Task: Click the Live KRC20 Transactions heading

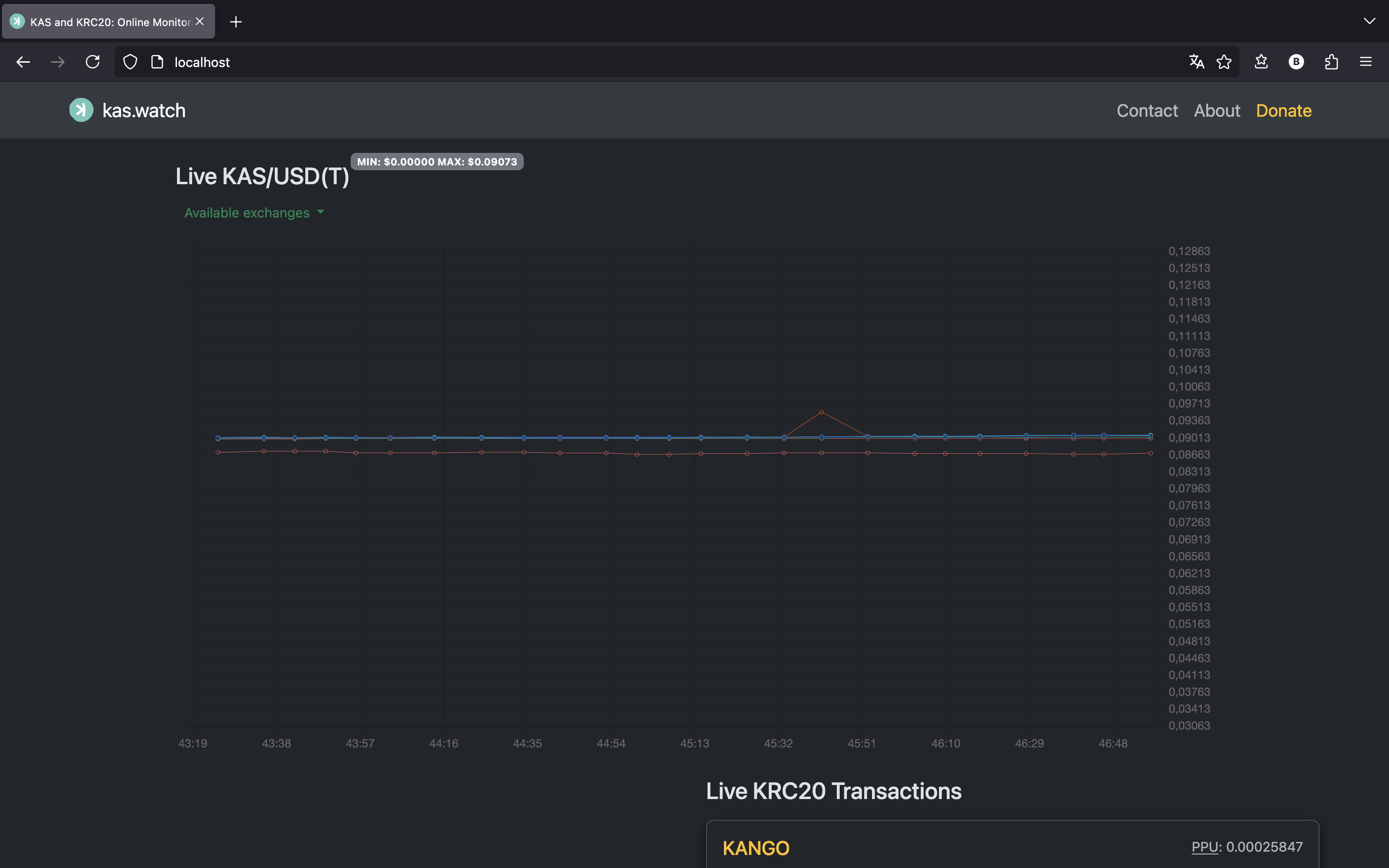Action: [833, 791]
